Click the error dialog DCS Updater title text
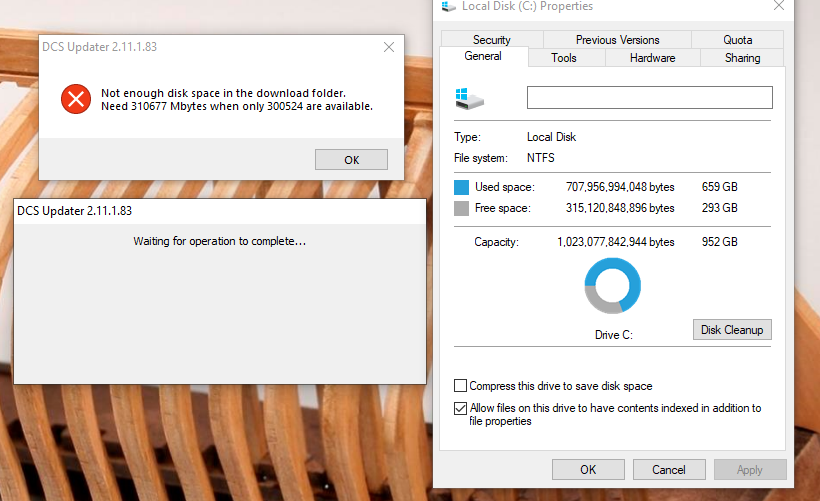The width and height of the screenshot is (820, 501). tap(99, 47)
